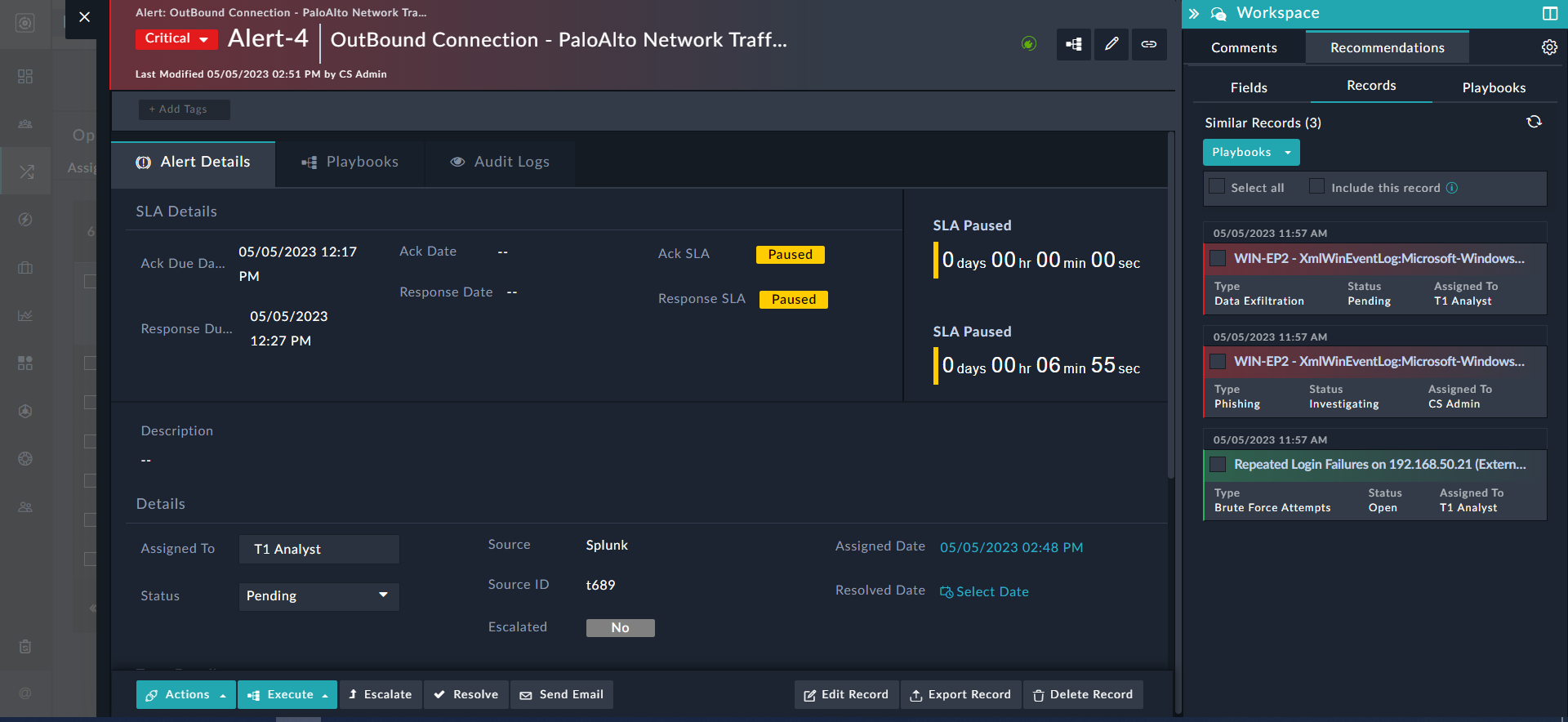This screenshot has width=1568, height=722.
Task: Collapse the Workspace panel with chevrons
Action: [x=1193, y=13]
